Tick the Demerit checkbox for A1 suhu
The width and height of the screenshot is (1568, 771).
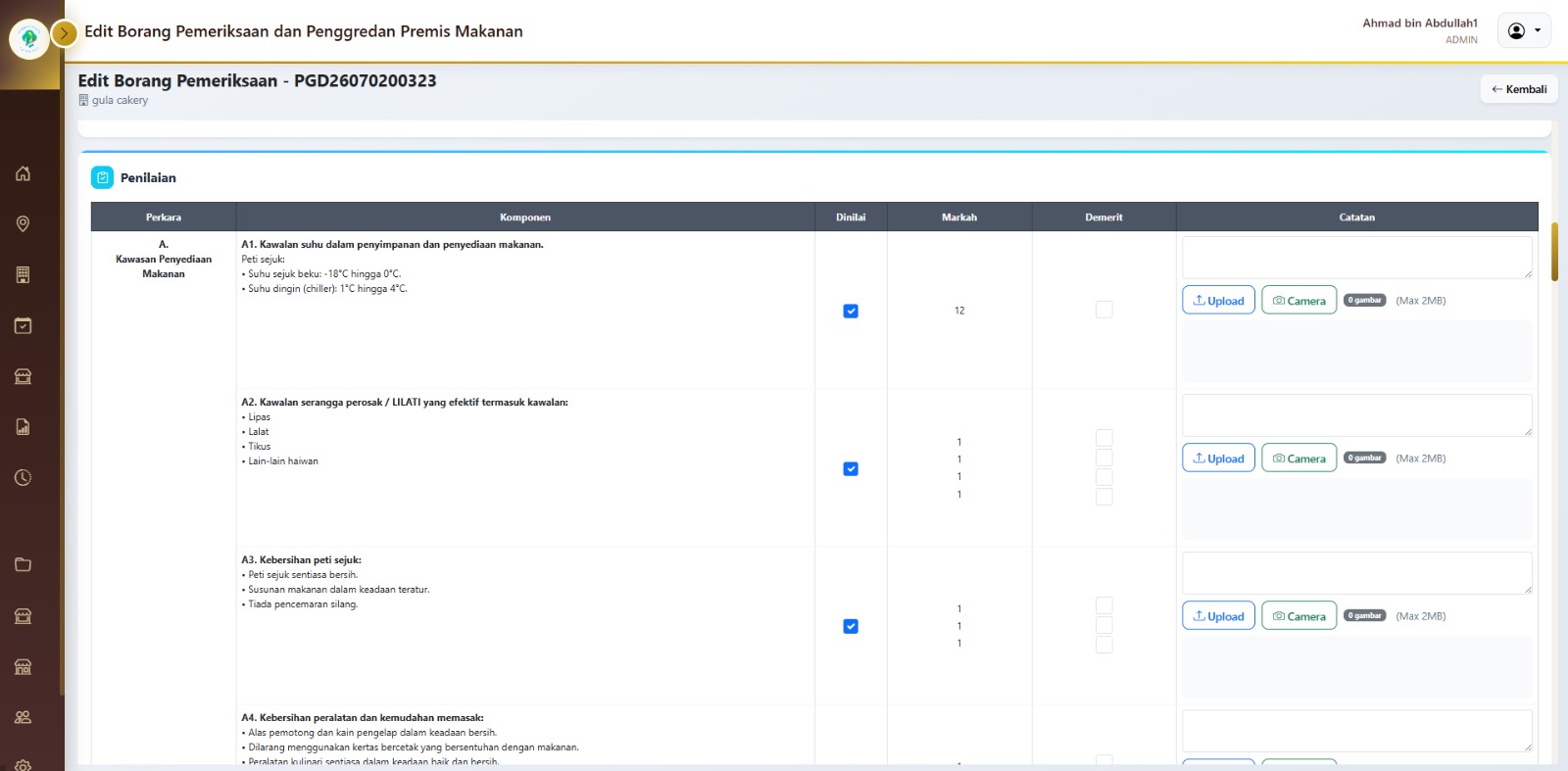click(x=1103, y=310)
